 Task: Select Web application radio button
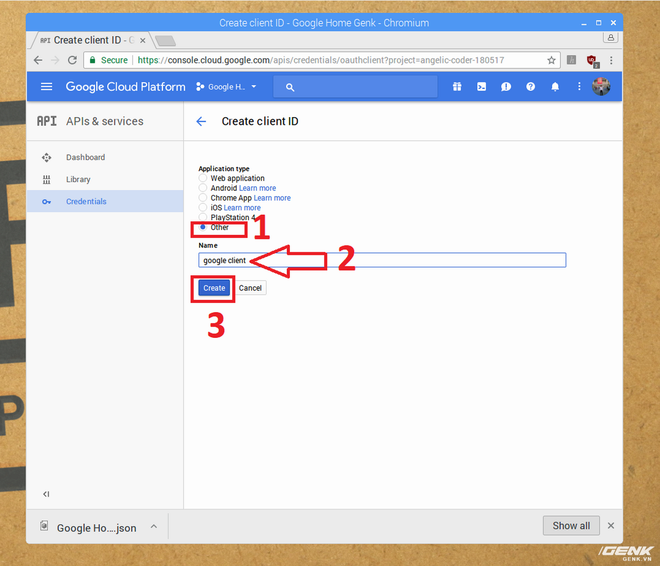point(202,178)
